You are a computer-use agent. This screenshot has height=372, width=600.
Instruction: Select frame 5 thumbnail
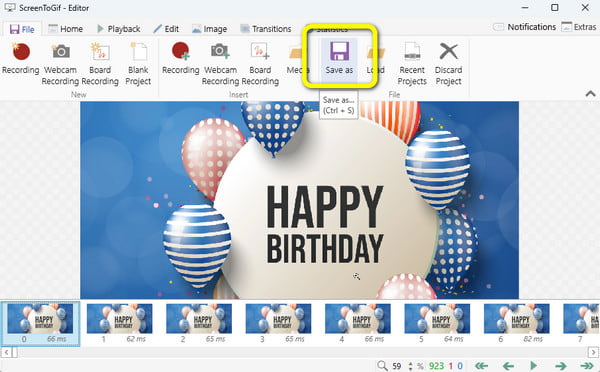[x=437, y=324]
